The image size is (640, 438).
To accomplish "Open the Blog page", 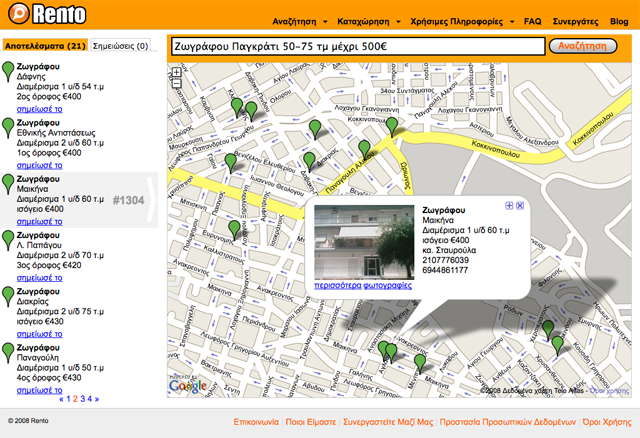I will coord(619,22).
